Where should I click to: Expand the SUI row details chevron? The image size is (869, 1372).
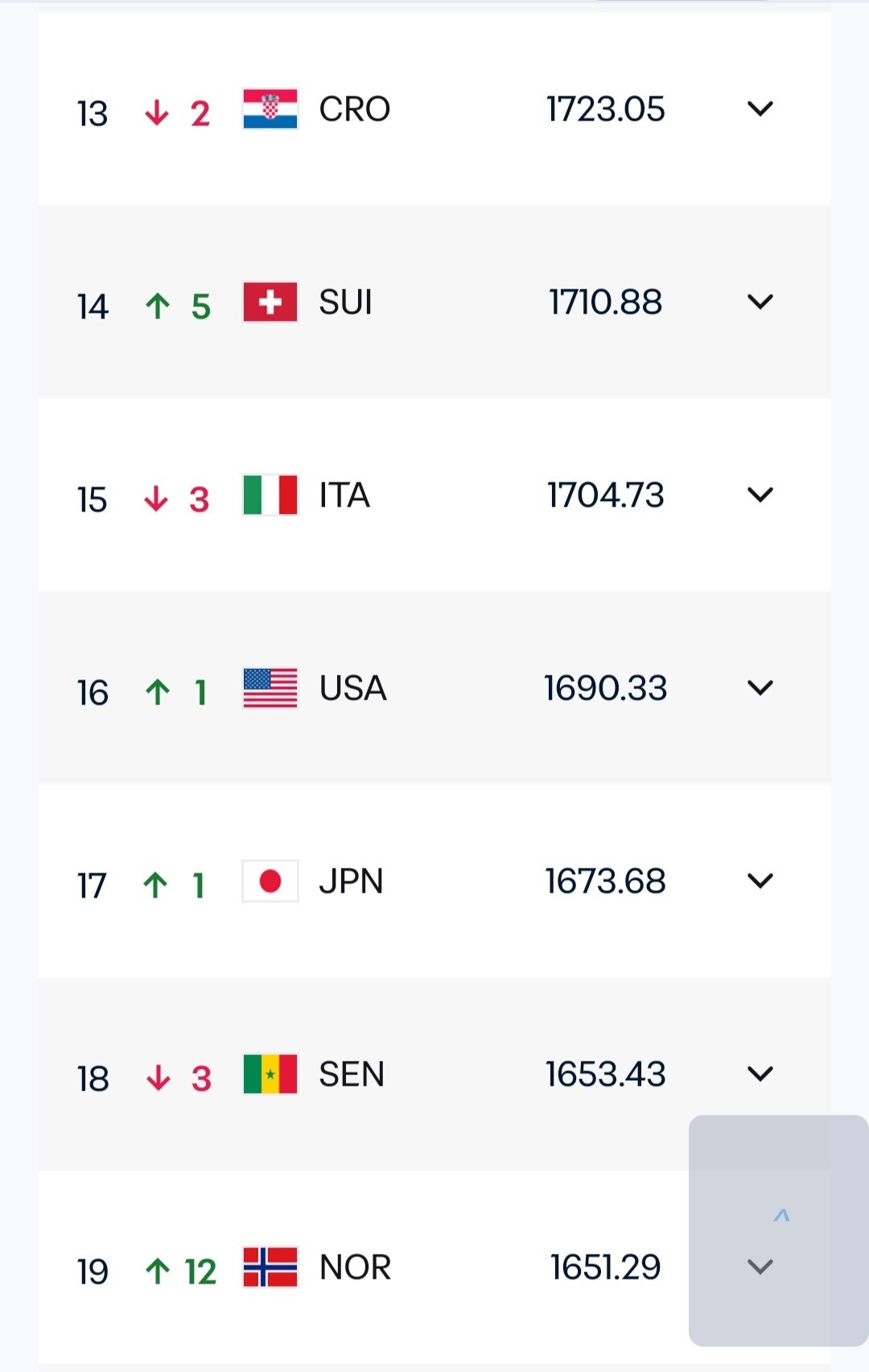(760, 302)
